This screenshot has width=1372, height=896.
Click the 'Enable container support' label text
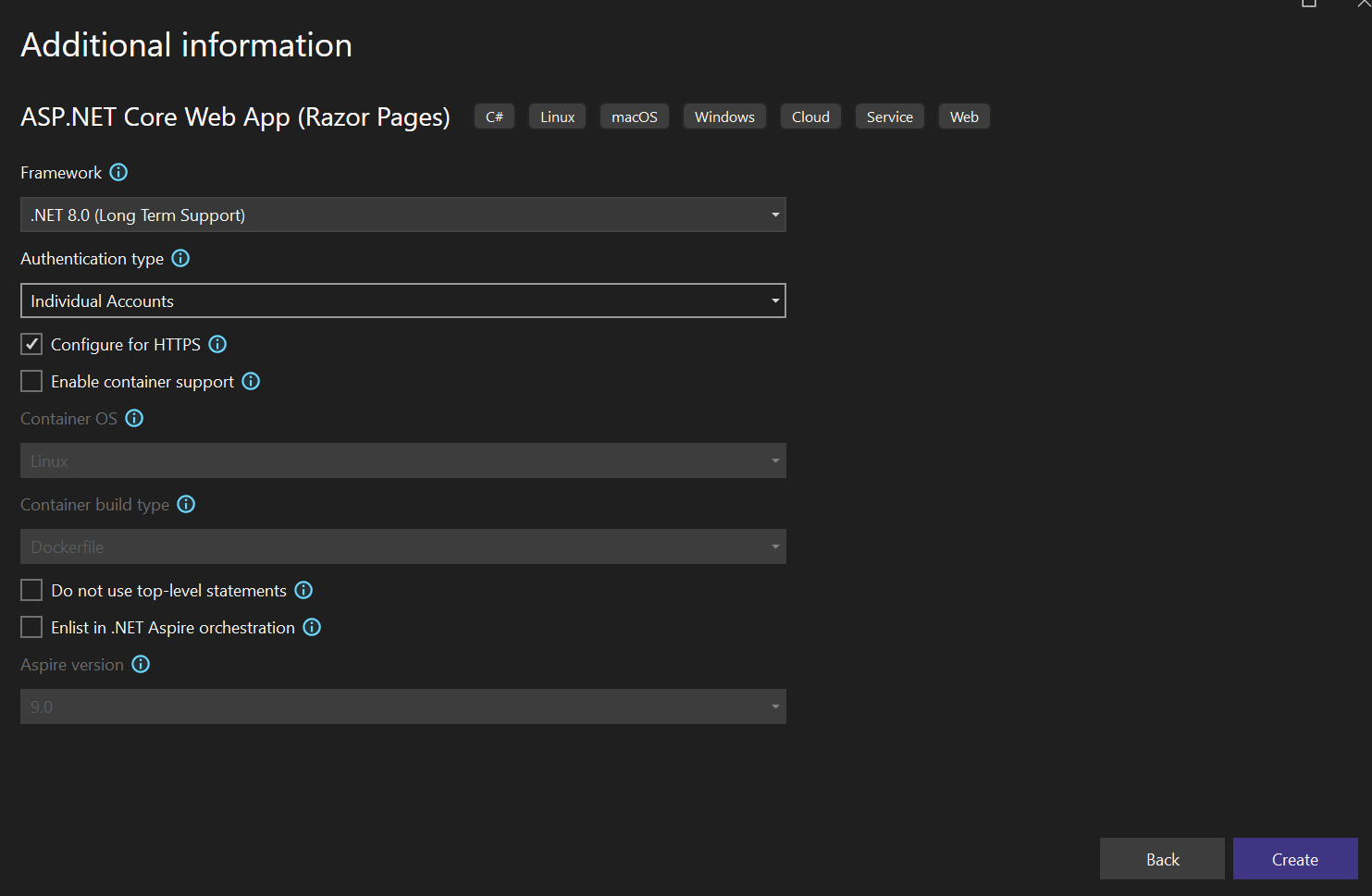coord(142,382)
